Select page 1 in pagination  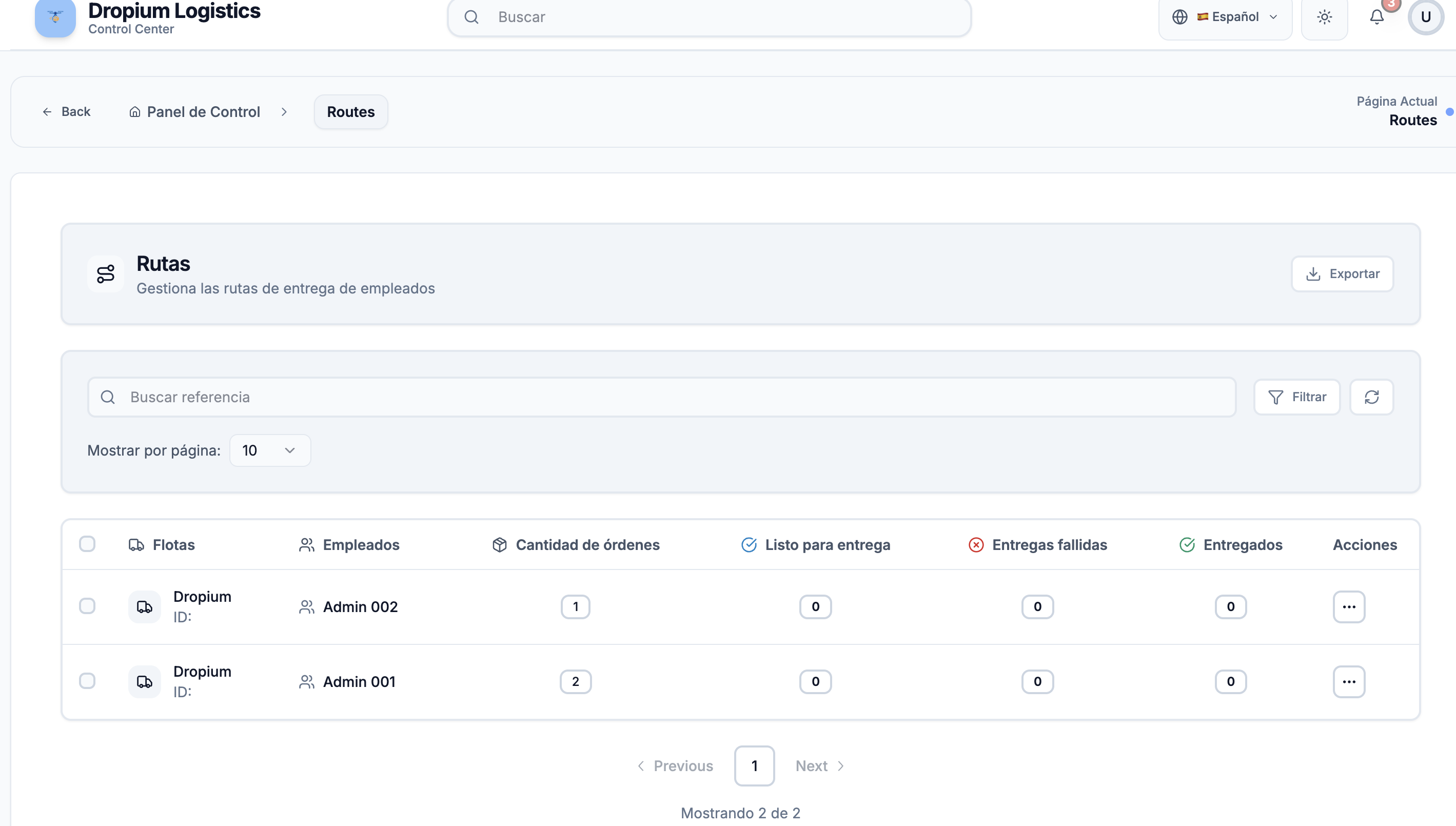coord(754,765)
